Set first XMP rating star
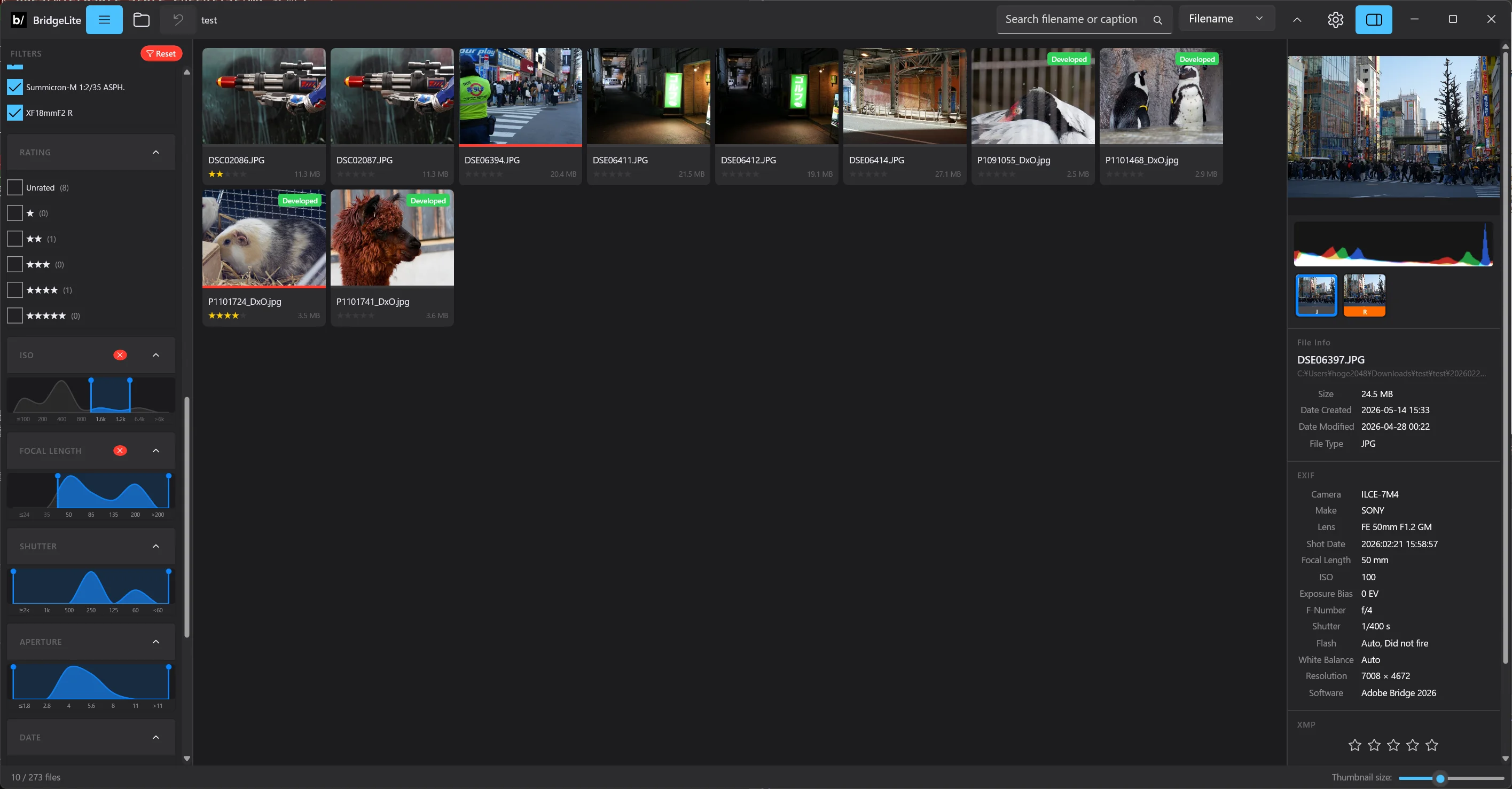Image resolution: width=1512 pixels, height=789 pixels. point(1354,745)
